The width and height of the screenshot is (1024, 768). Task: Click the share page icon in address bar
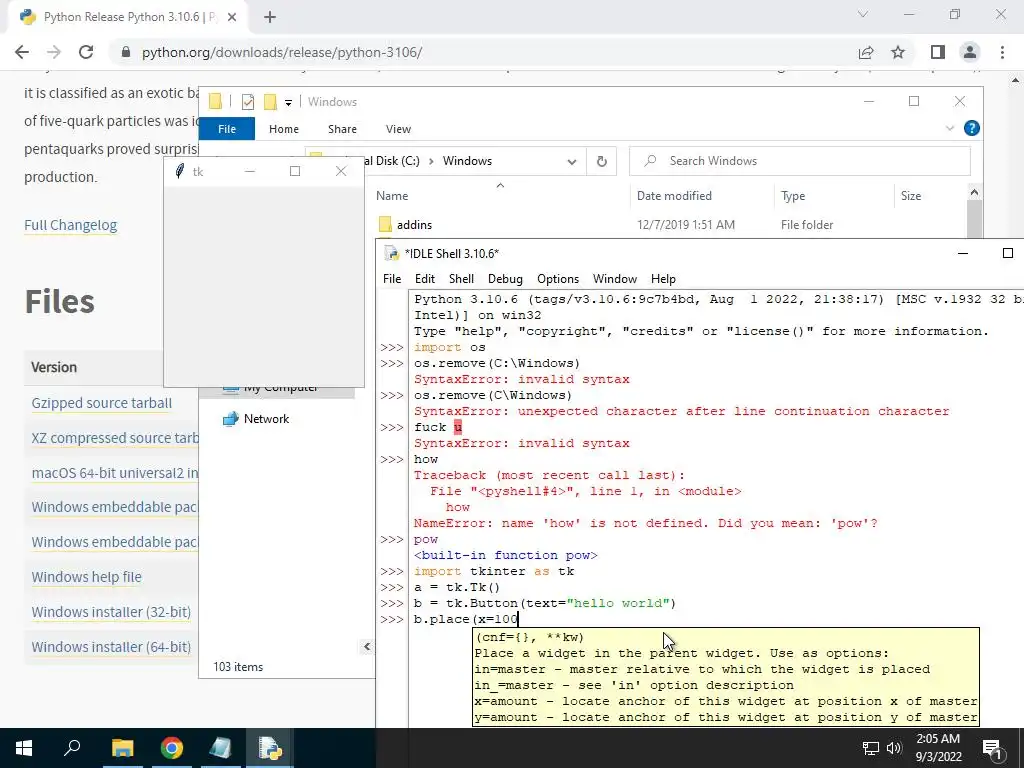coord(866,52)
